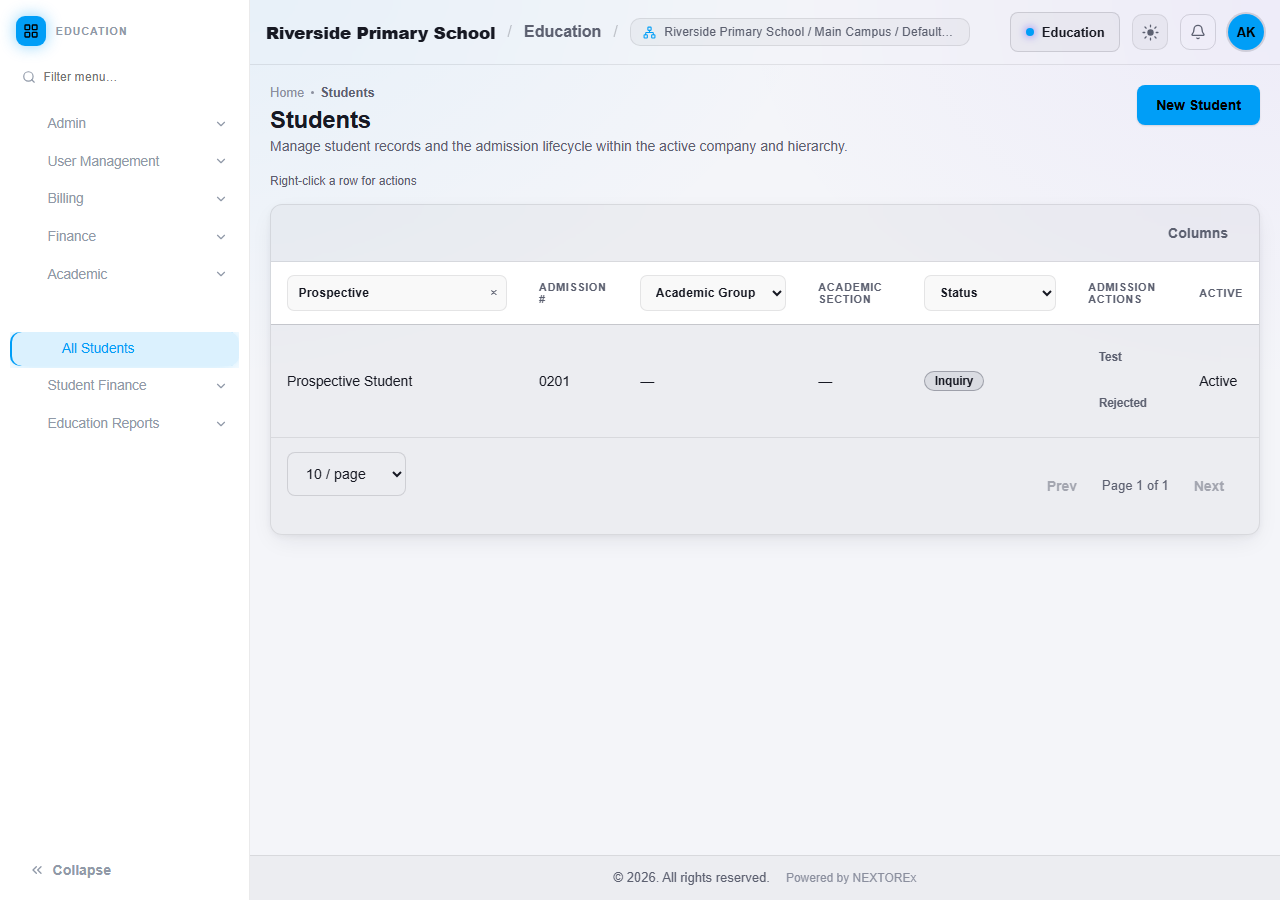The height and width of the screenshot is (900, 1280).
Task: Click the hierarchy icon in breadcrumb selector
Action: 649,32
